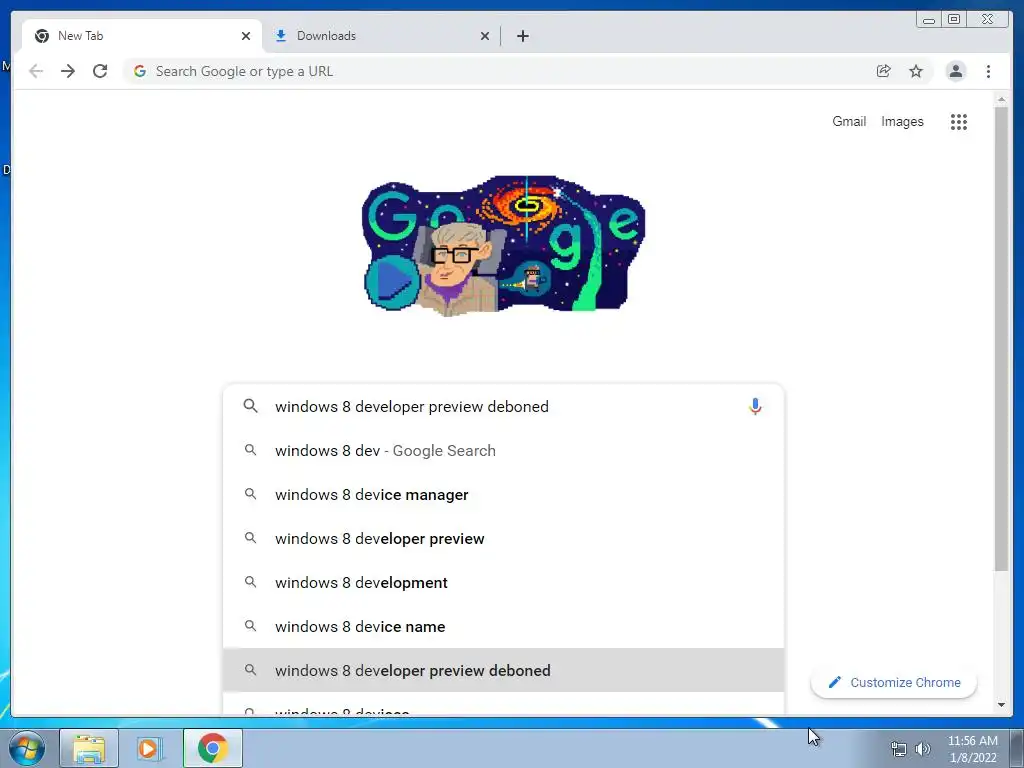Open a new tab with the plus button

(x=522, y=36)
